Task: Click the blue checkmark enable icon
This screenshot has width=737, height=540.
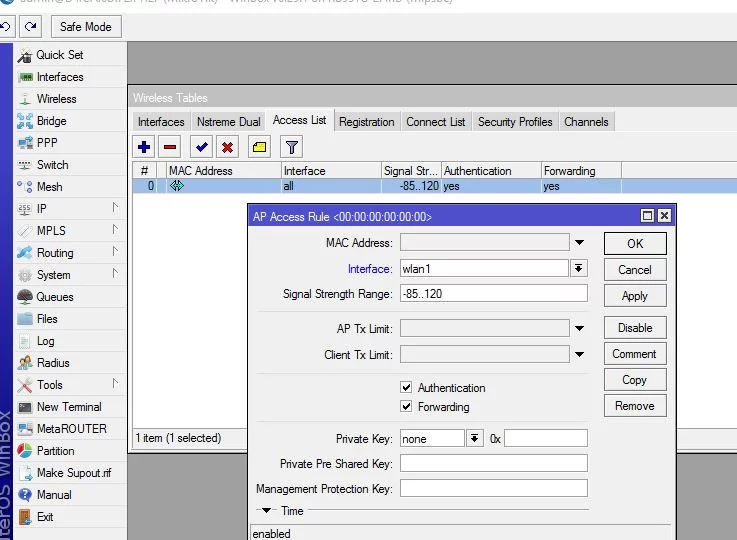Action: click(x=202, y=147)
